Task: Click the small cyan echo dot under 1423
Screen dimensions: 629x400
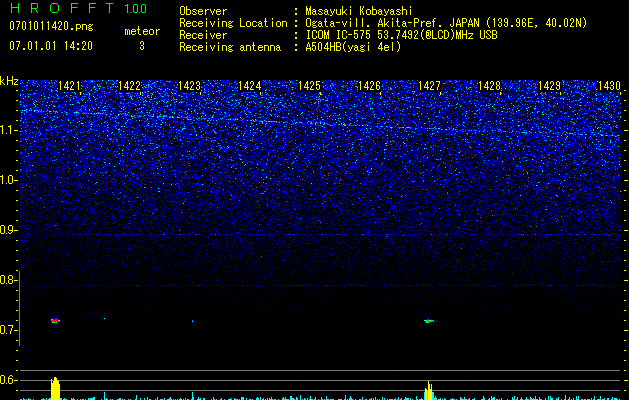Action: coord(193,321)
